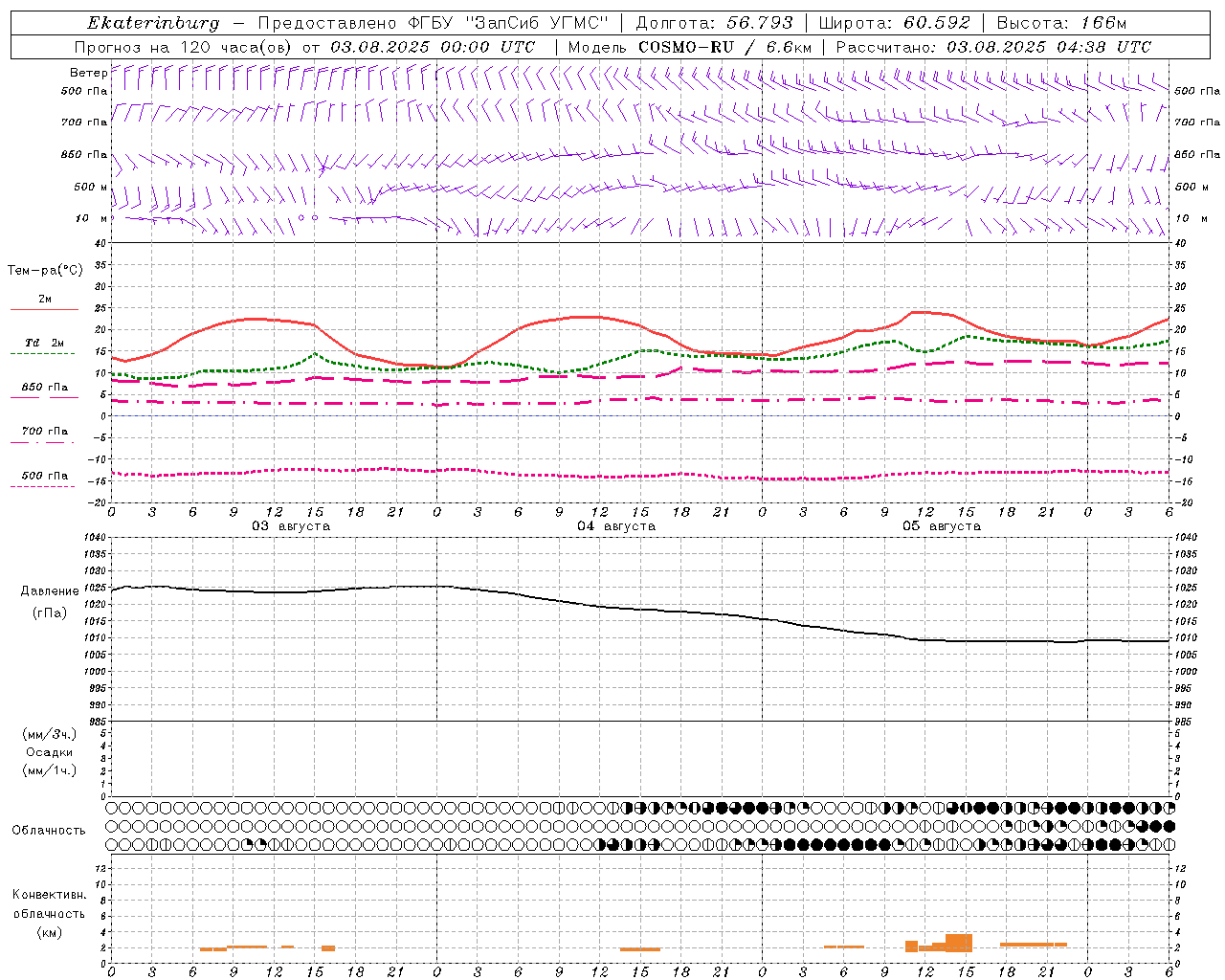Click the first circle in top cloudiness row
Viewport: 1225px width, 980px height.
pos(112,808)
